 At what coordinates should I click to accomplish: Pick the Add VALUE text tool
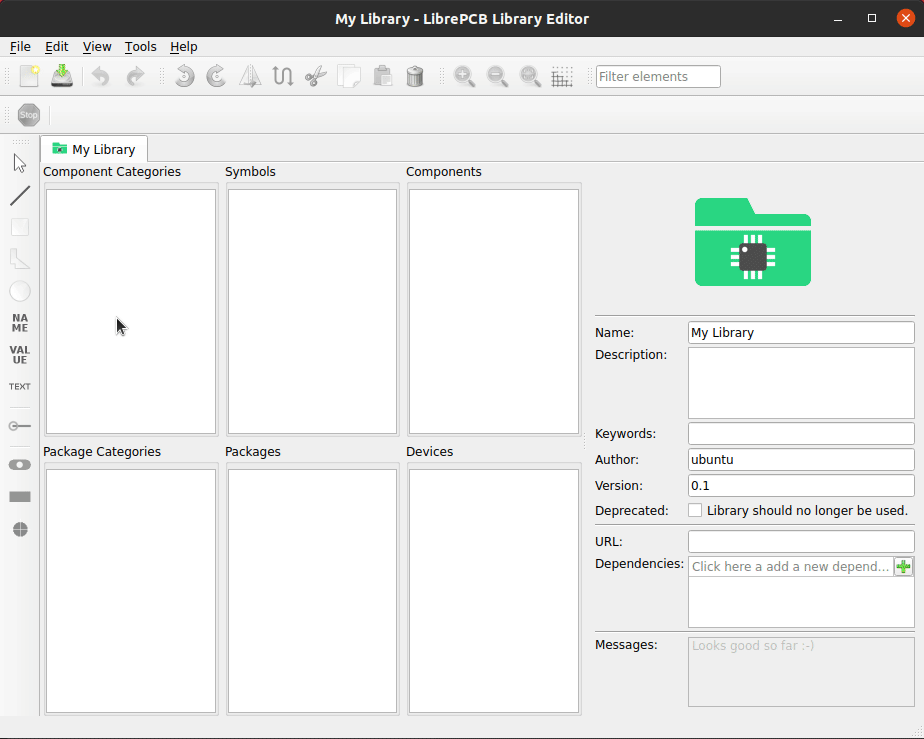click(x=20, y=355)
